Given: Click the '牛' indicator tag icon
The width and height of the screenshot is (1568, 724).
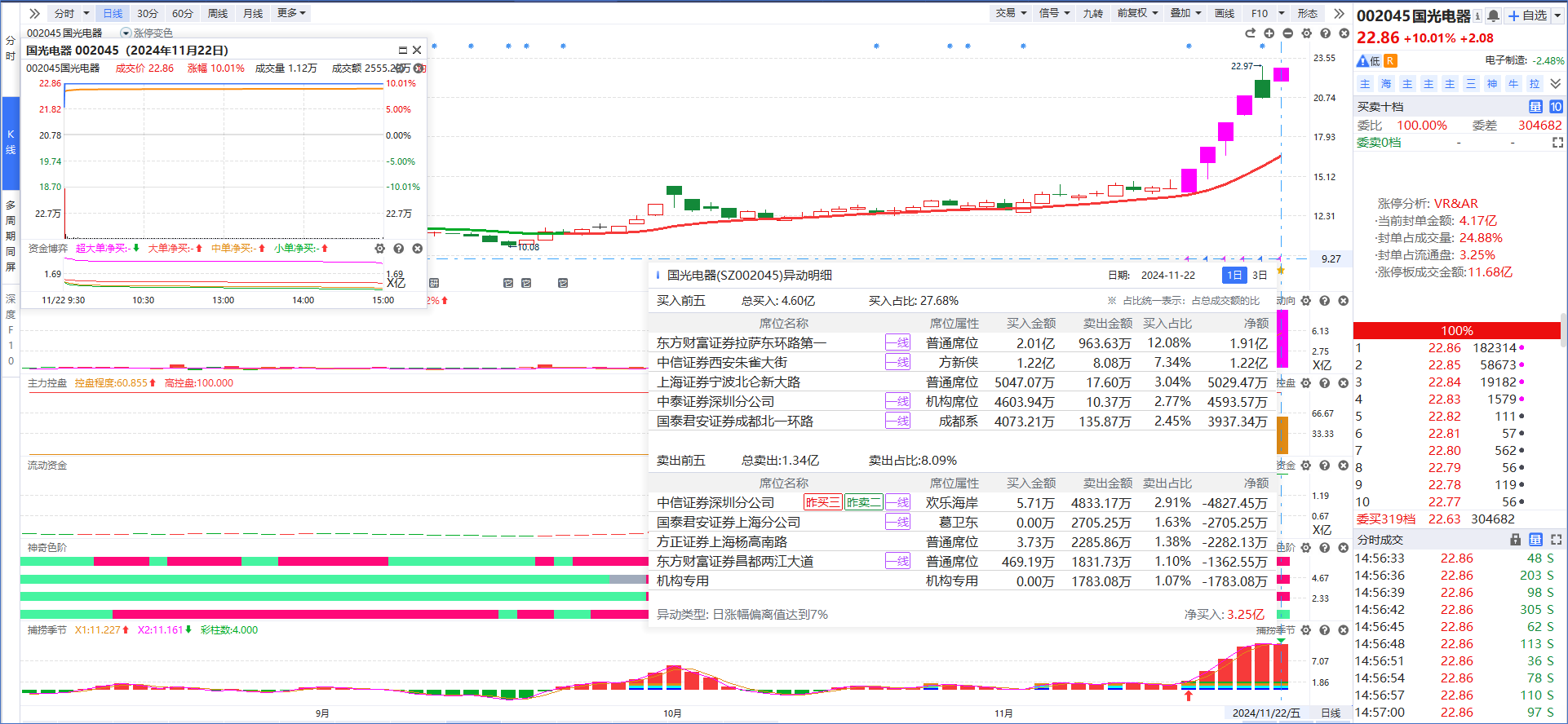Looking at the screenshot, I should (x=1513, y=84).
